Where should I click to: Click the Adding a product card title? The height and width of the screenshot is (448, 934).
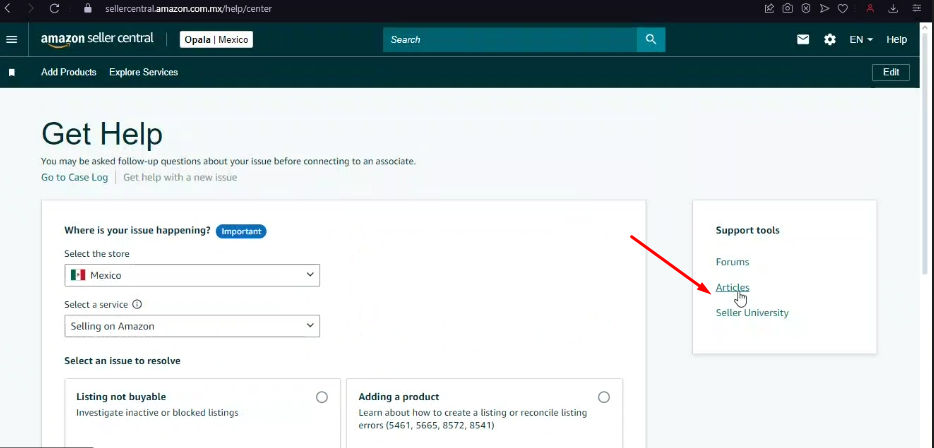[x=398, y=397]
